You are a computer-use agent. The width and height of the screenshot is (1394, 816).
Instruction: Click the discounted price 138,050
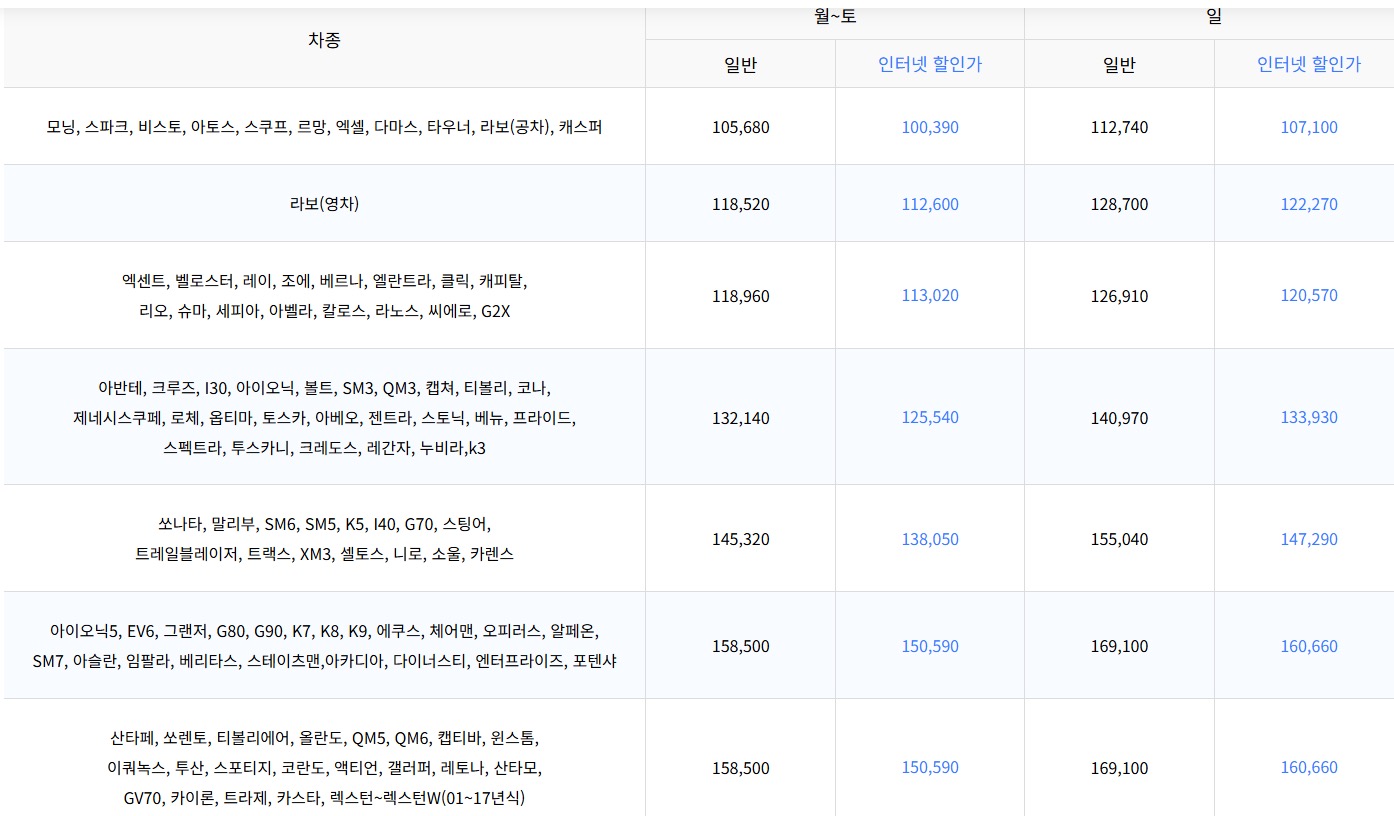[930, 539]
